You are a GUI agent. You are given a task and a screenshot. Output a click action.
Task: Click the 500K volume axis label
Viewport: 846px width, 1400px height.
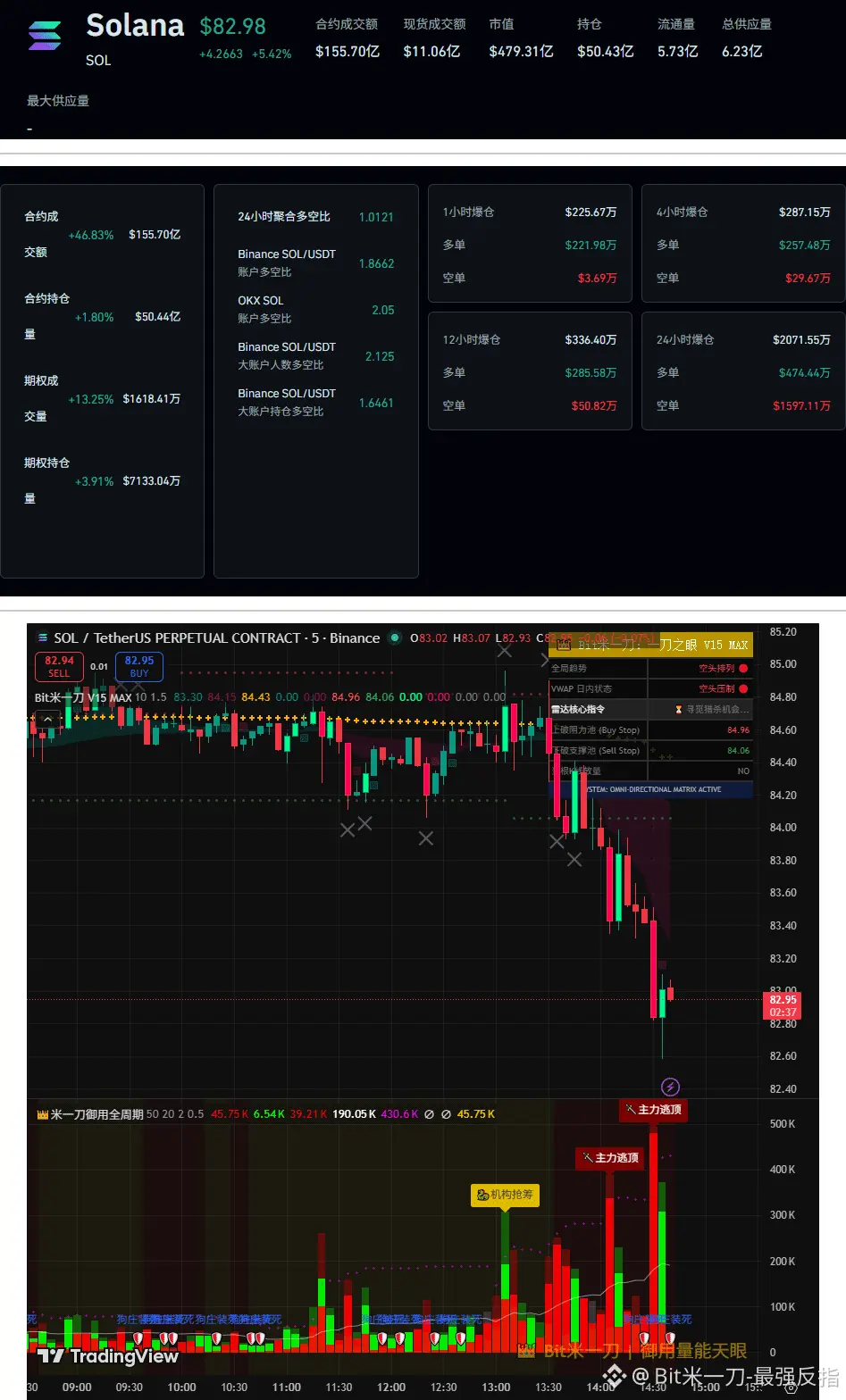pyautogui.click(x=783, y=1124)
